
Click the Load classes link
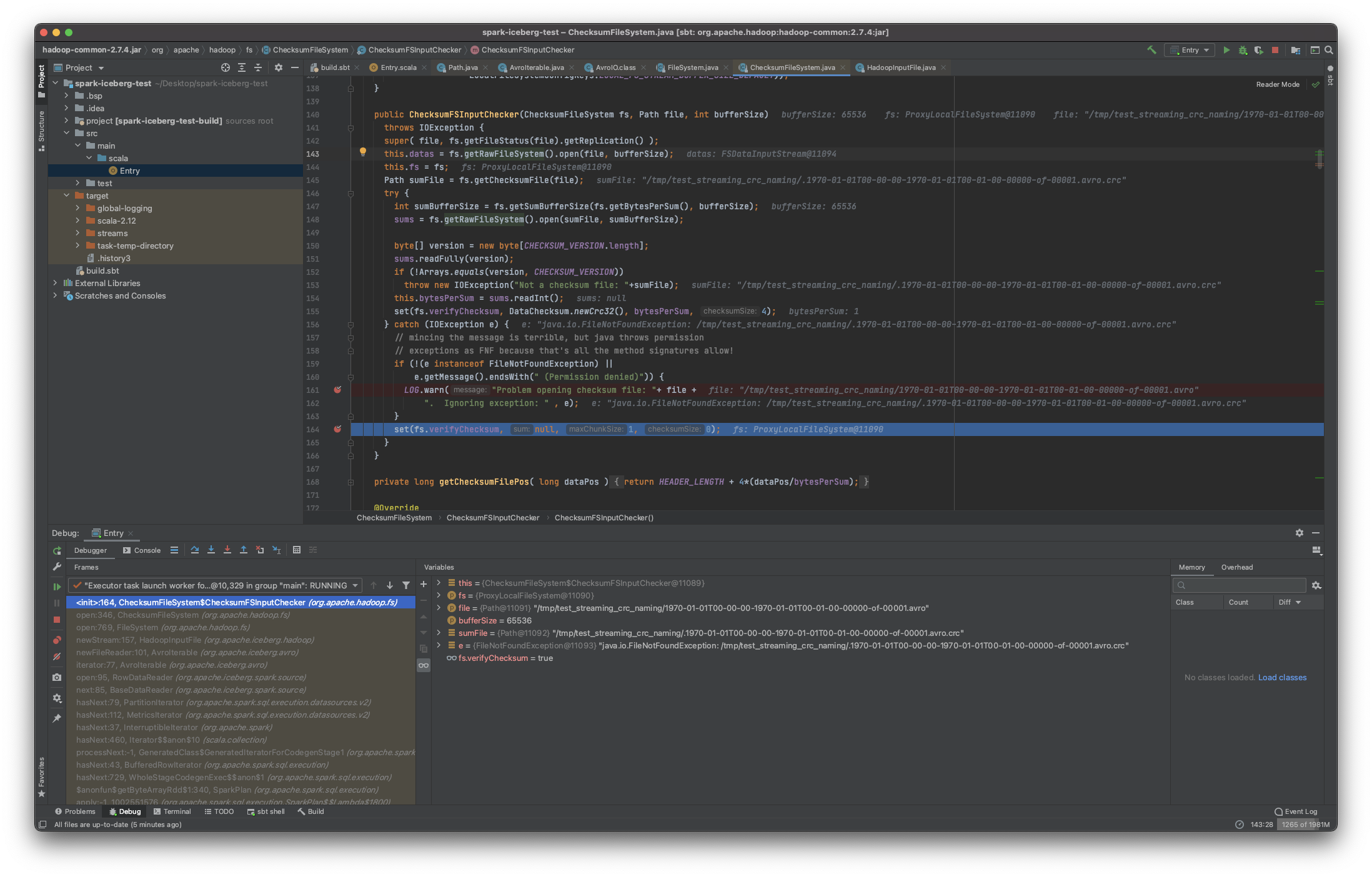coord(1282,677)
